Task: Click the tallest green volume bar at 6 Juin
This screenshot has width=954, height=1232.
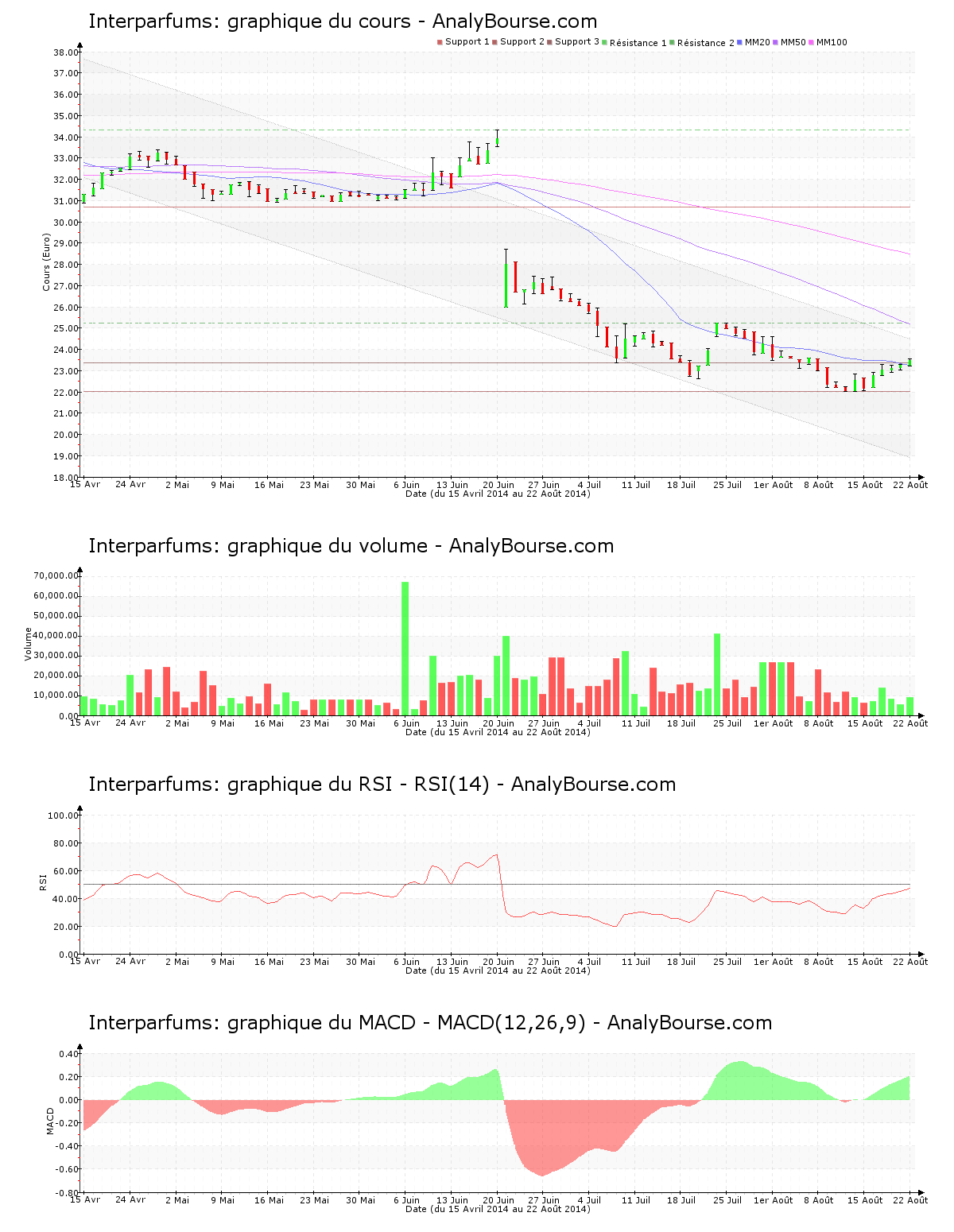Action: (405, 649)
